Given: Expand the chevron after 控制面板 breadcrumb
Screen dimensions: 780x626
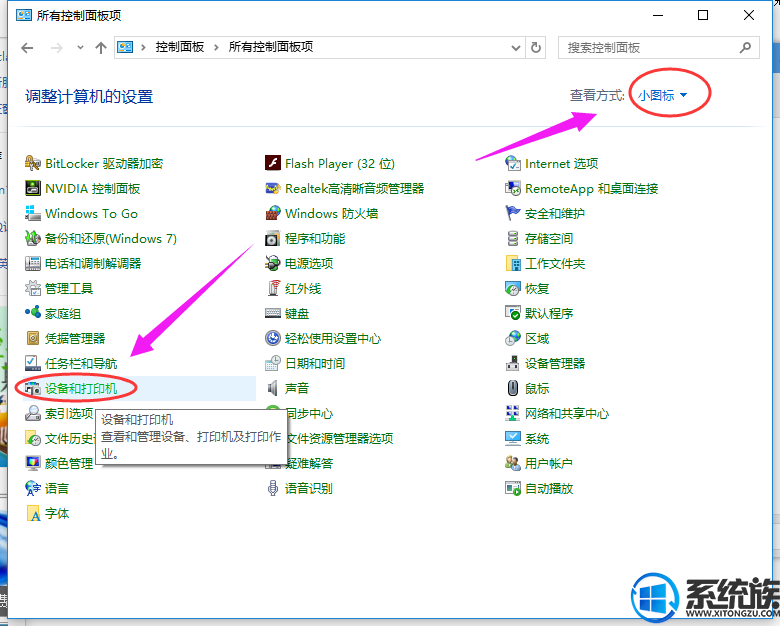Looking at the screenshot, I should (x=216, y=47).
